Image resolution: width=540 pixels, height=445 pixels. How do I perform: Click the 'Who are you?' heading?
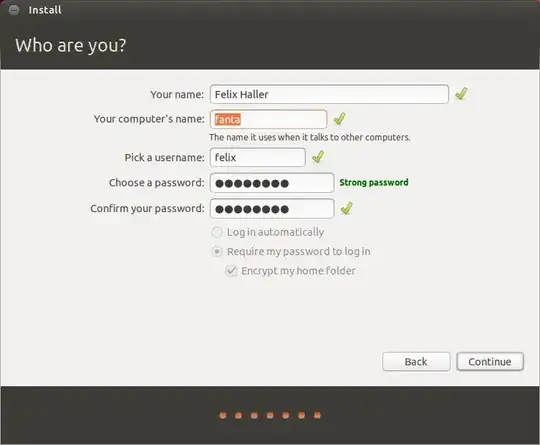coord(71,45)
